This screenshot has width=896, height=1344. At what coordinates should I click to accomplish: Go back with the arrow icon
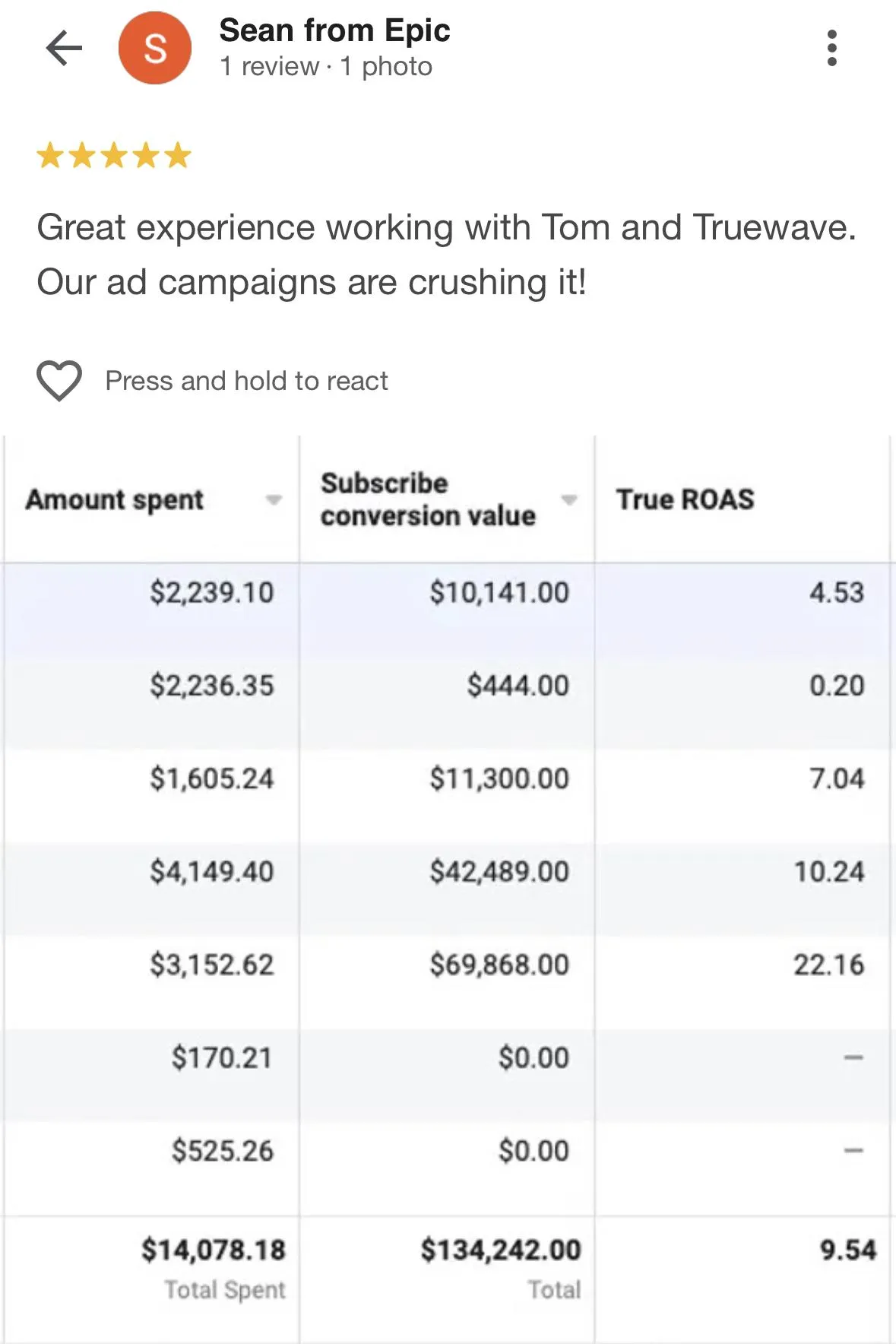pos(64,49)
